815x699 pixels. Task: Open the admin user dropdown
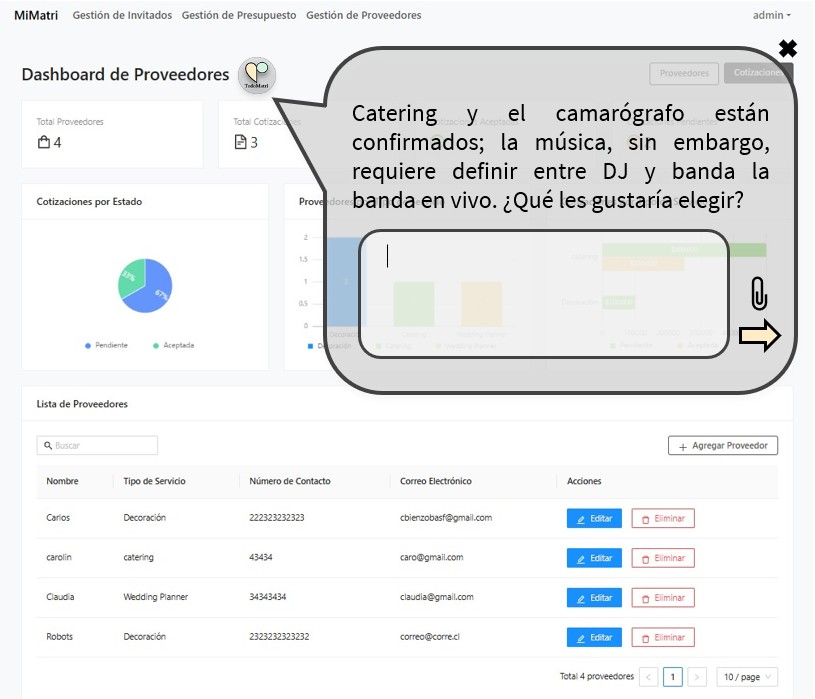pyautogui.click(x=771, y=15)
